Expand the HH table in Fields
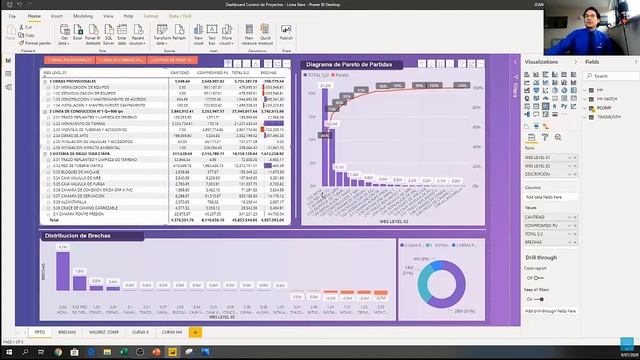The image size is (640, 360). (x=585, y=90)
